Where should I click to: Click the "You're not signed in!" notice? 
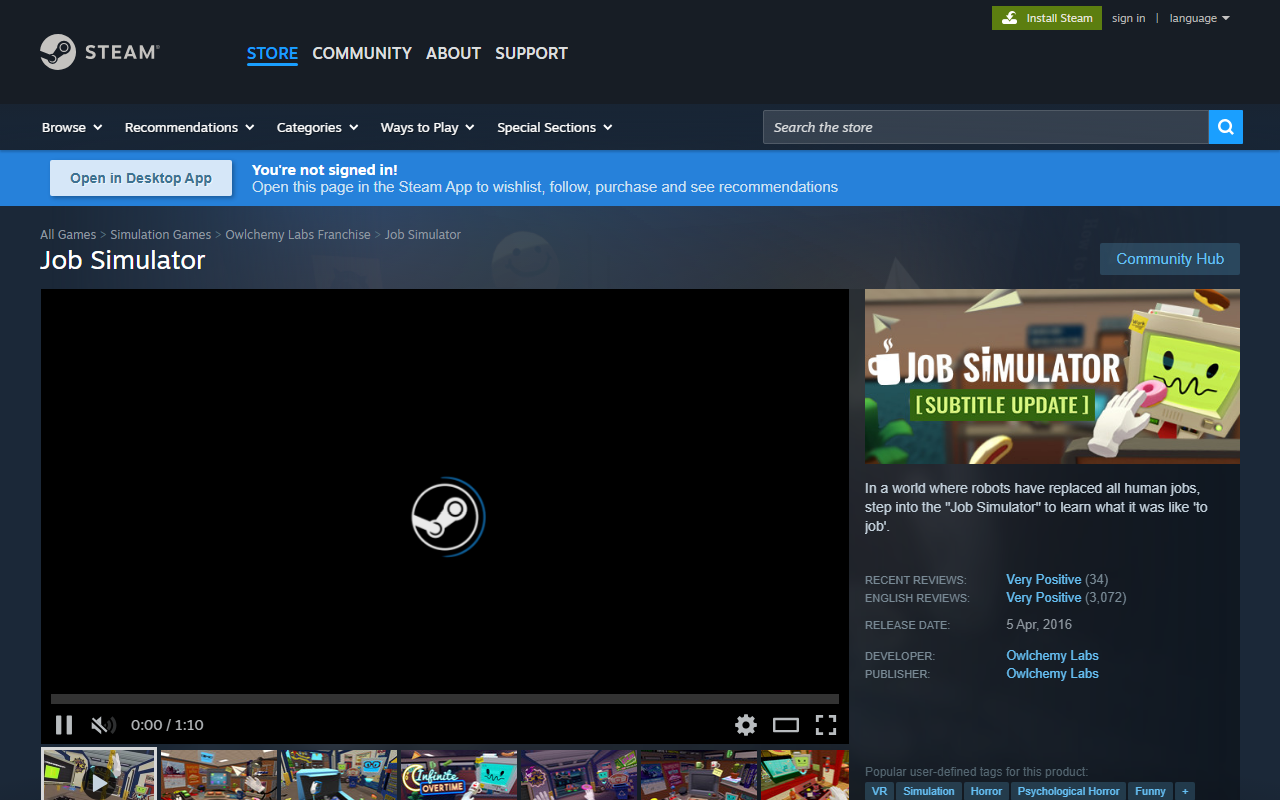click(324, 170)
